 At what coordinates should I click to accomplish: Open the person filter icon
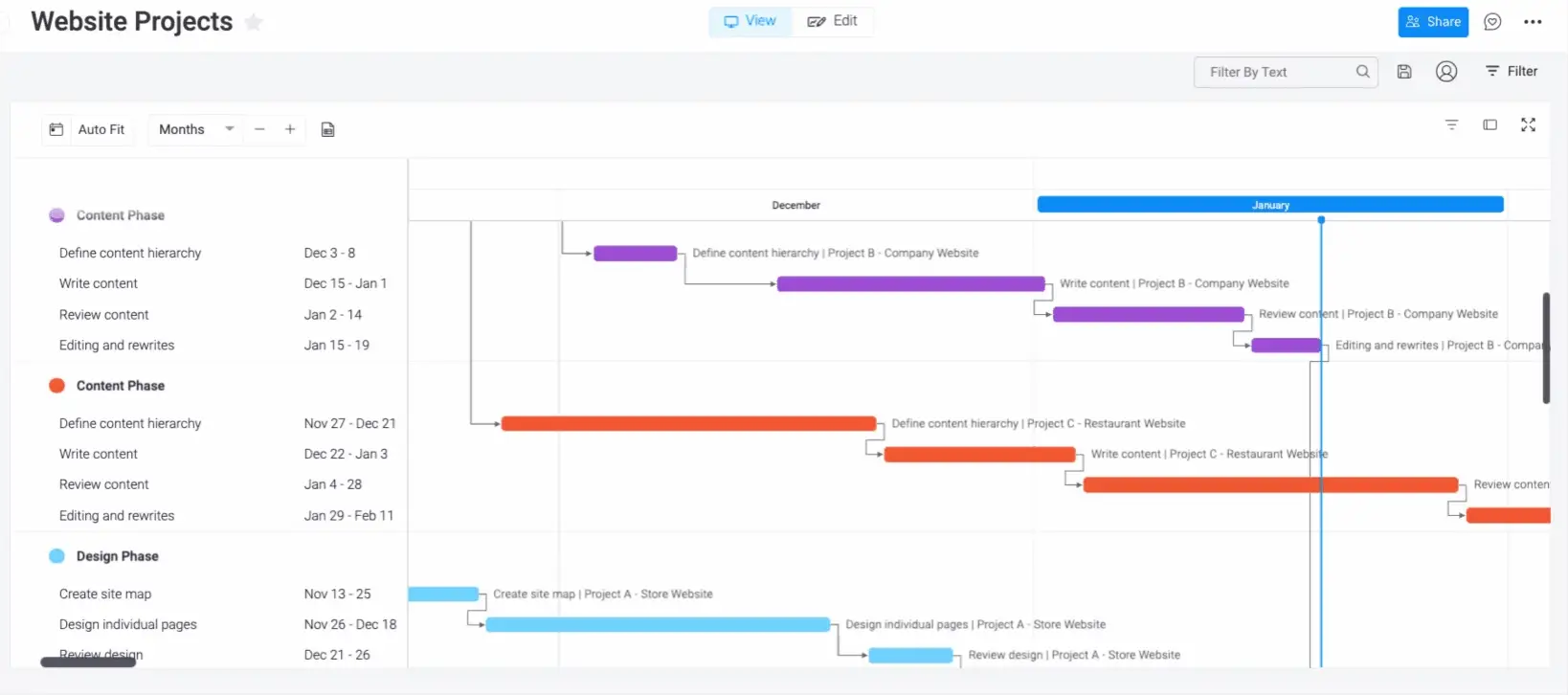tap(1446, 72)
